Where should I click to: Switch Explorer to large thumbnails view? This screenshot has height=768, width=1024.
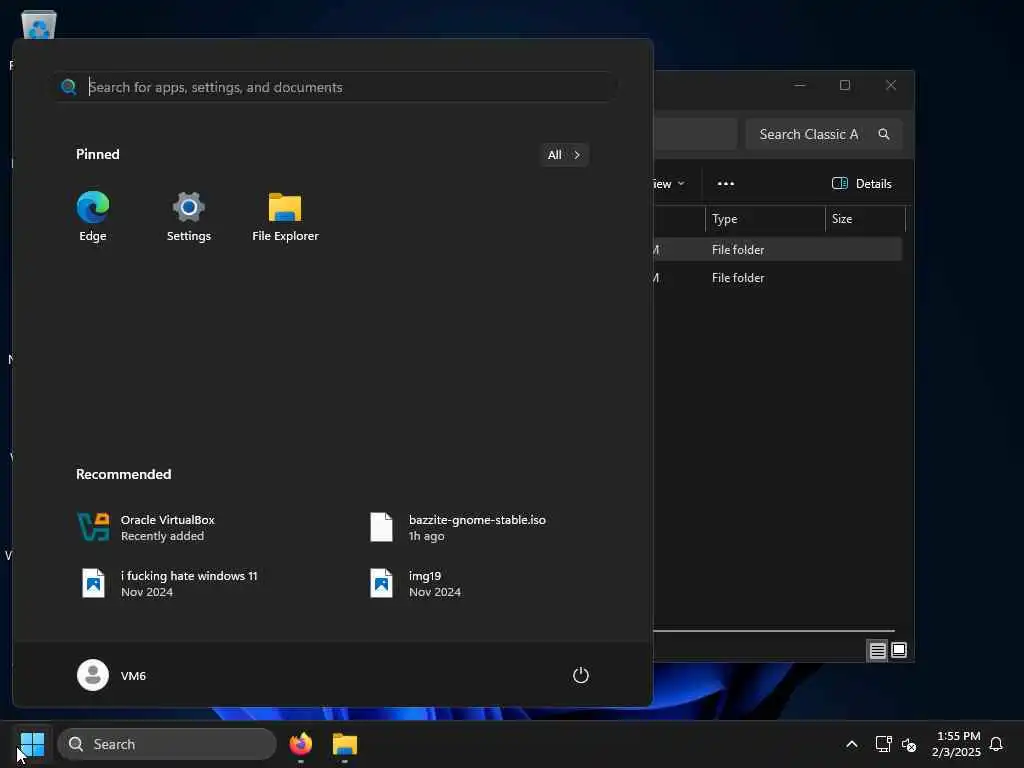point(899,650)
